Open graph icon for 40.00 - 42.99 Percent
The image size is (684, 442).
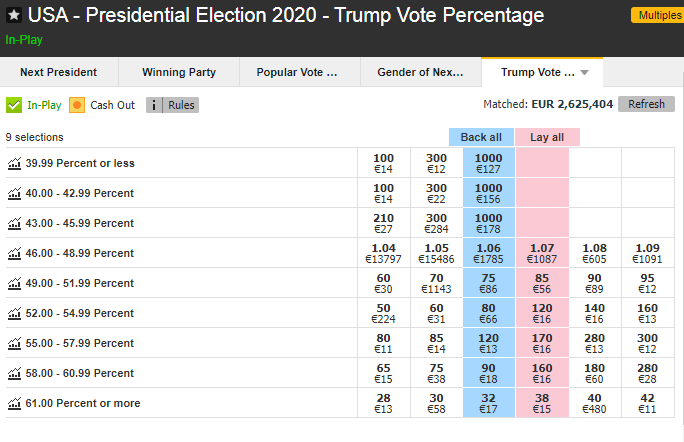pos(13,193)
